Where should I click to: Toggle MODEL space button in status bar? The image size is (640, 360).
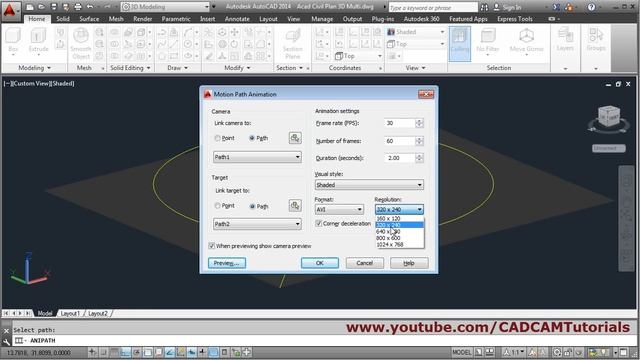tap(461, 352)
